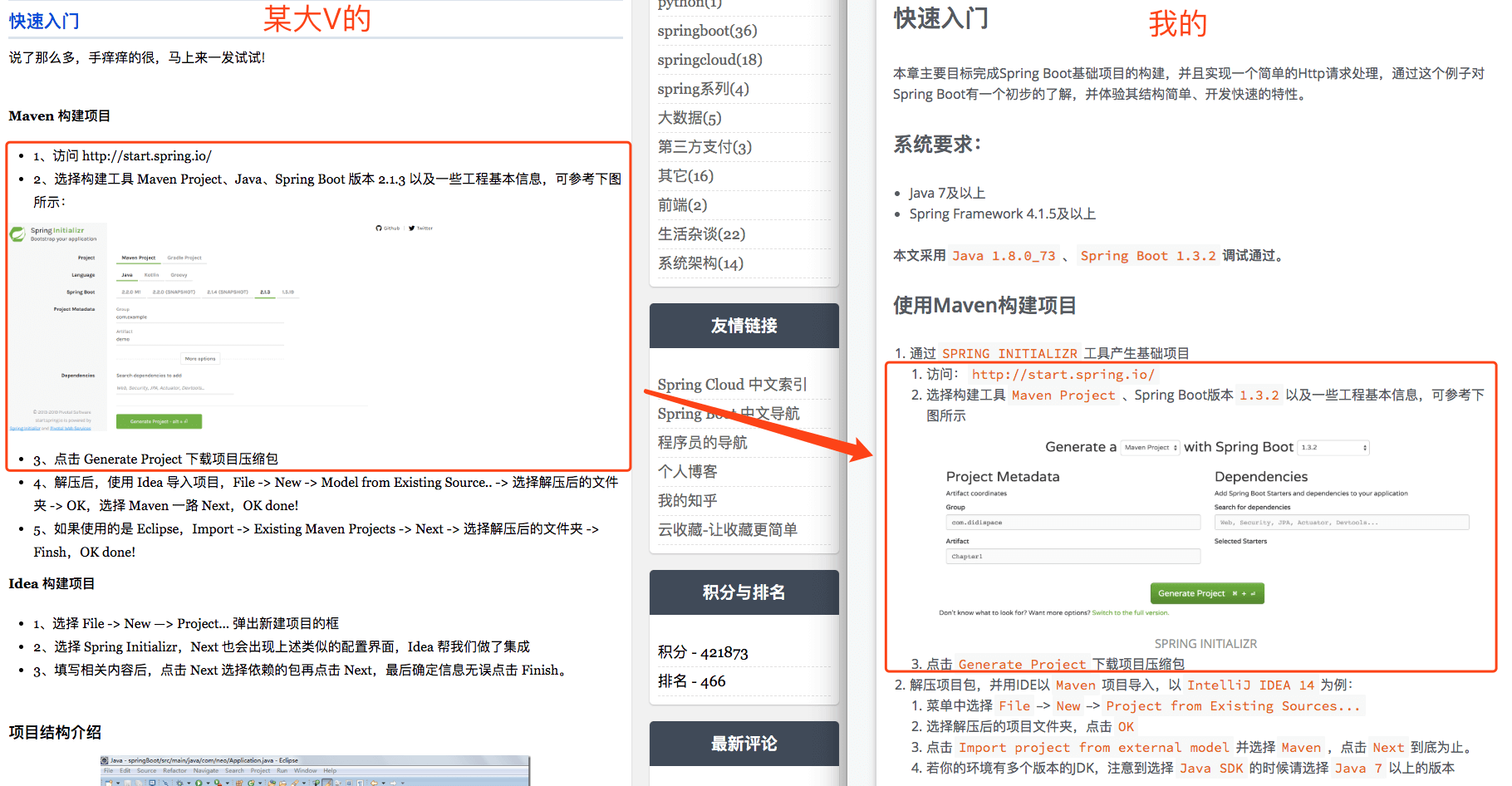Select Spring Boot 2.2.0 M1 version tab
Image resolution: width=1512 pixels, height=786 pixels.
[131, 292]
